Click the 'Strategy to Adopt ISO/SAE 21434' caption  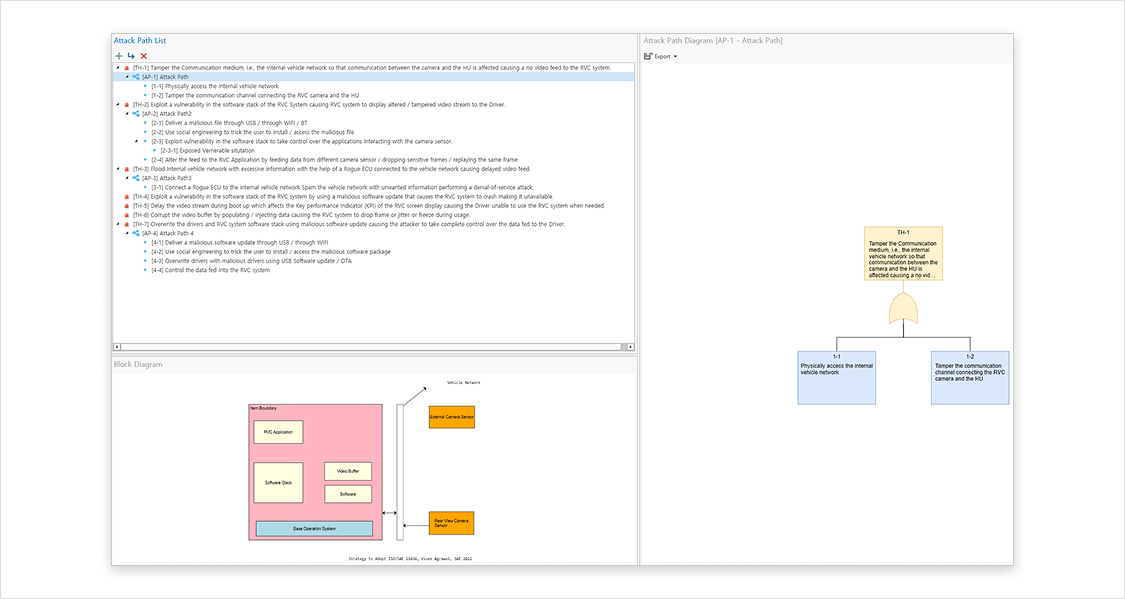pos(410,558)
